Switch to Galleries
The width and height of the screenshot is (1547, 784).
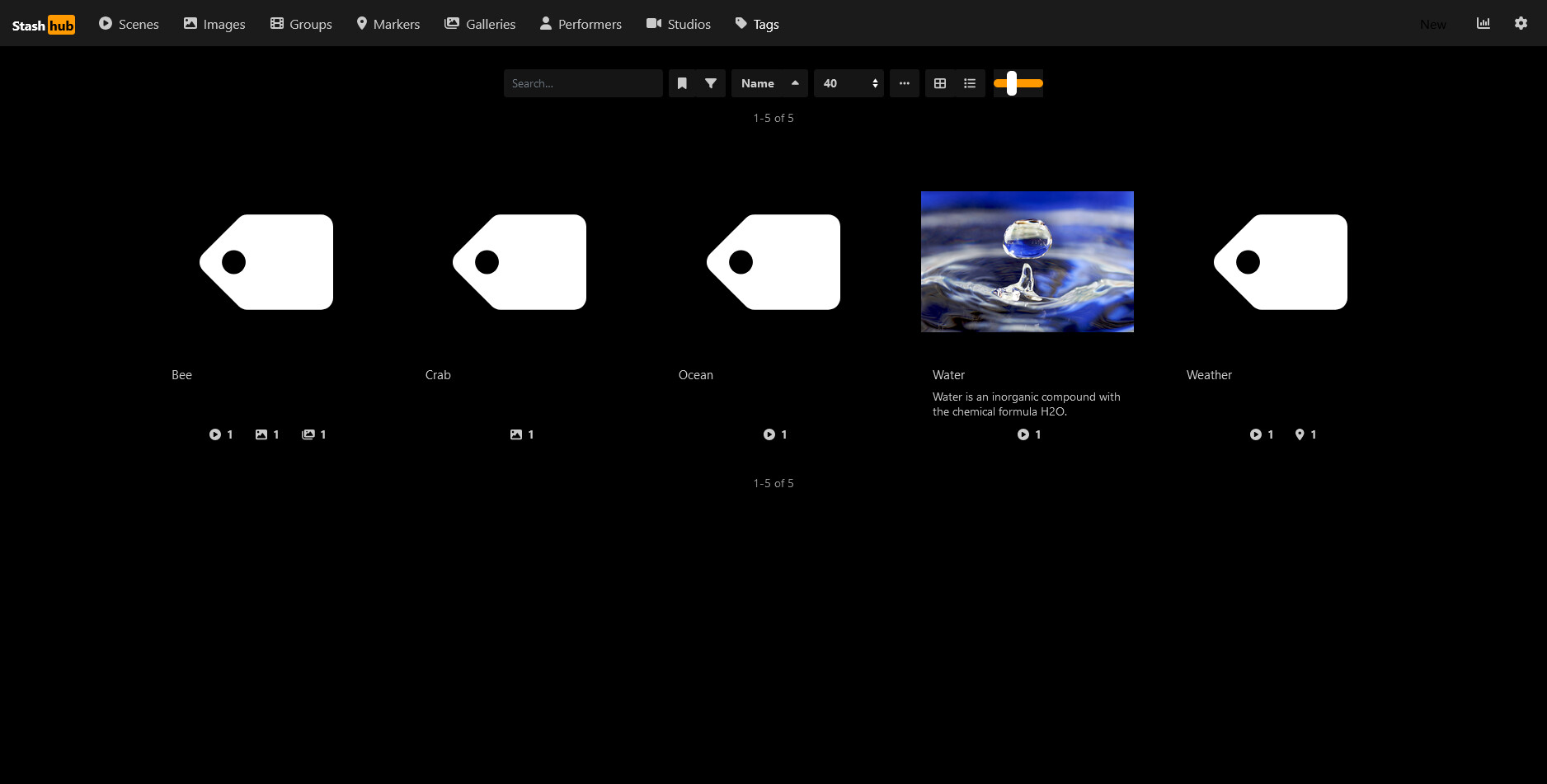(480, 24)
